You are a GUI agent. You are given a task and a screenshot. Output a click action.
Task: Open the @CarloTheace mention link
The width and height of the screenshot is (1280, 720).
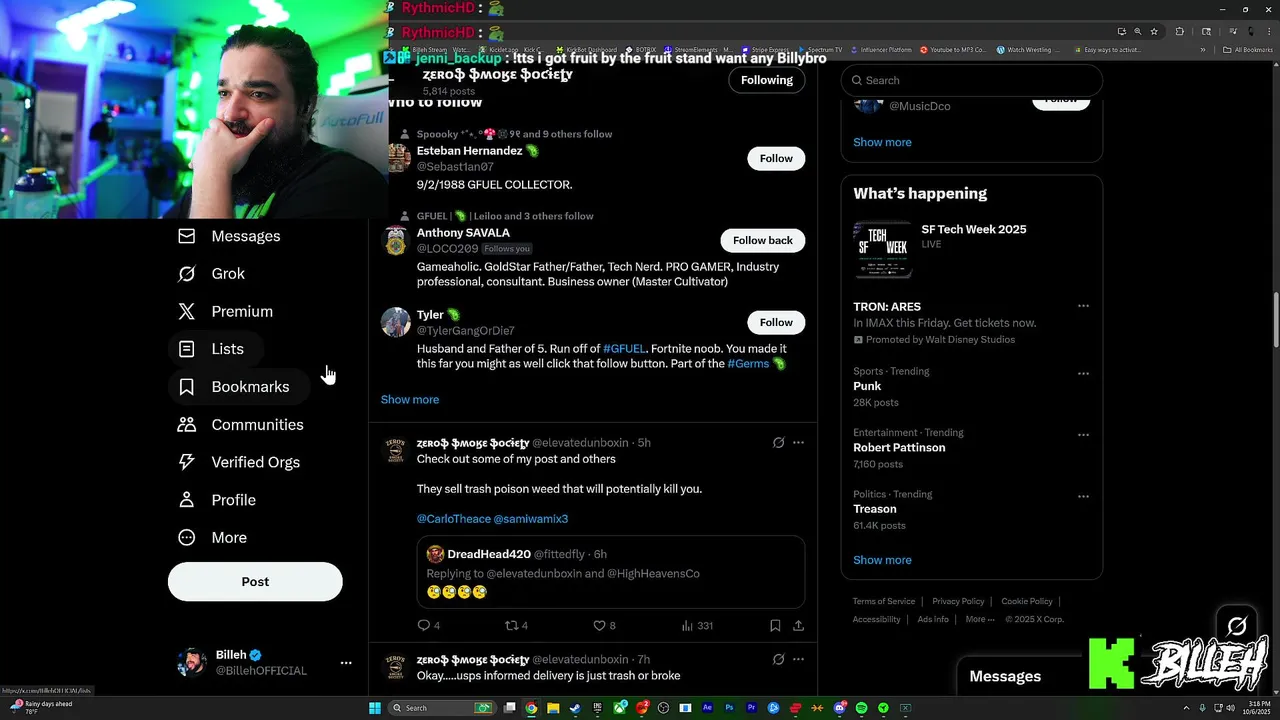453,519
